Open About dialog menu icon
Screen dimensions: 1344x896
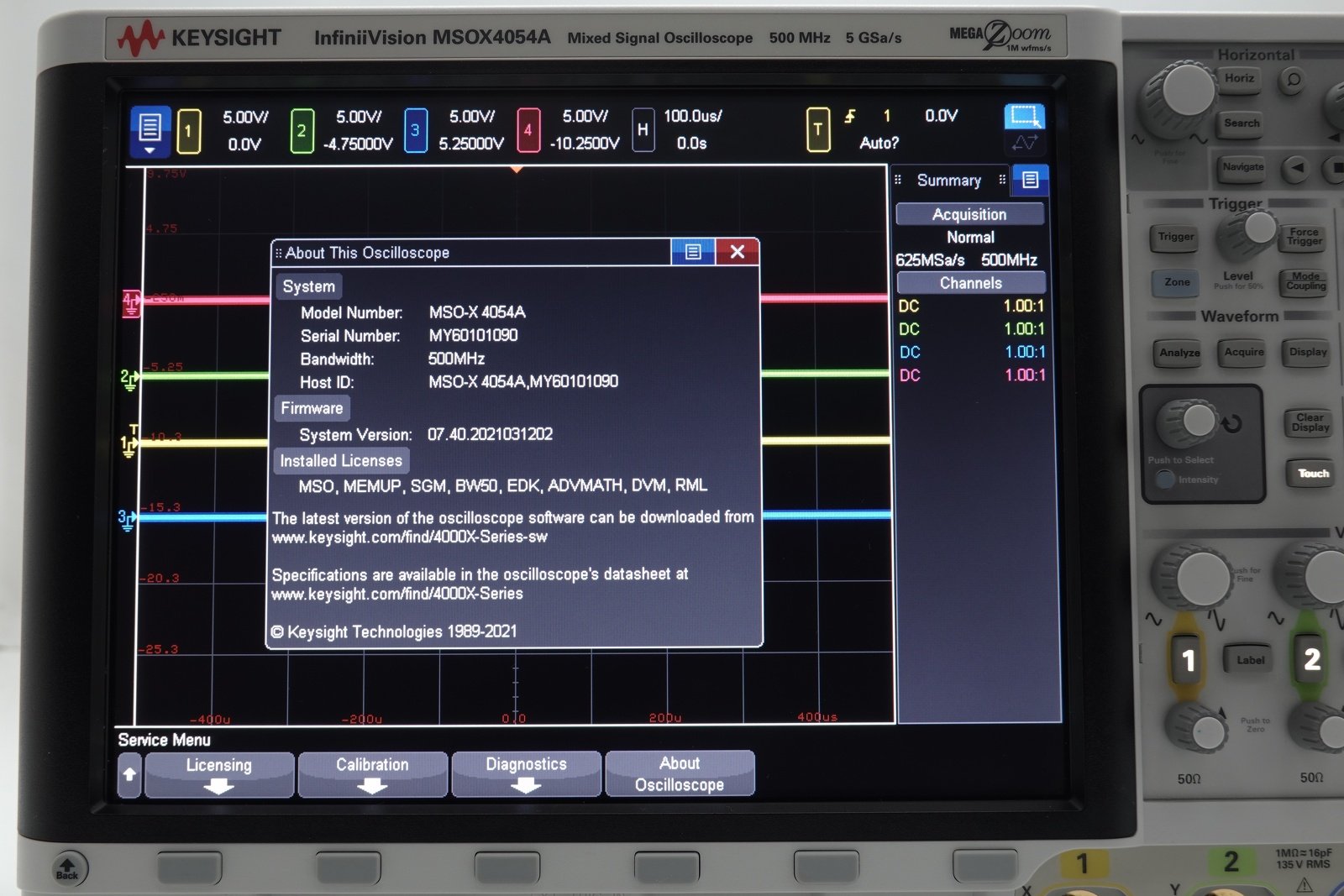693,252
